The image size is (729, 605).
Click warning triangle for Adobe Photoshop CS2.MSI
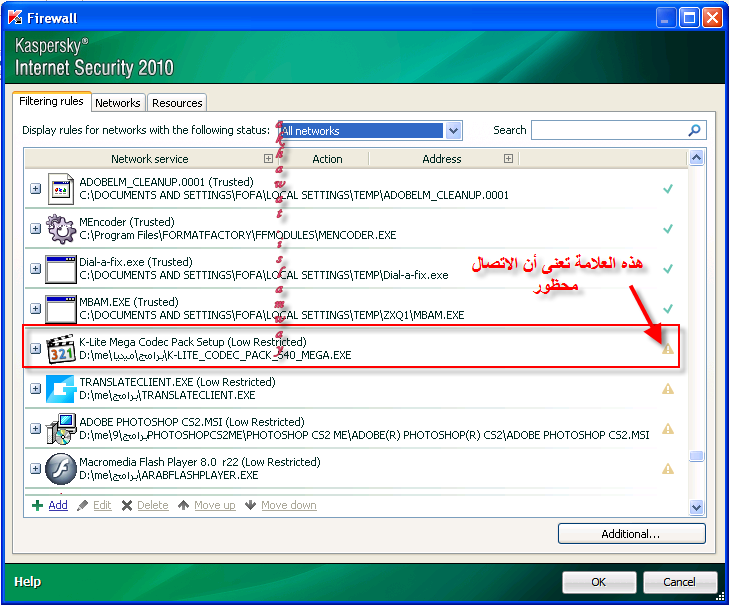click(x=668, y=429)
